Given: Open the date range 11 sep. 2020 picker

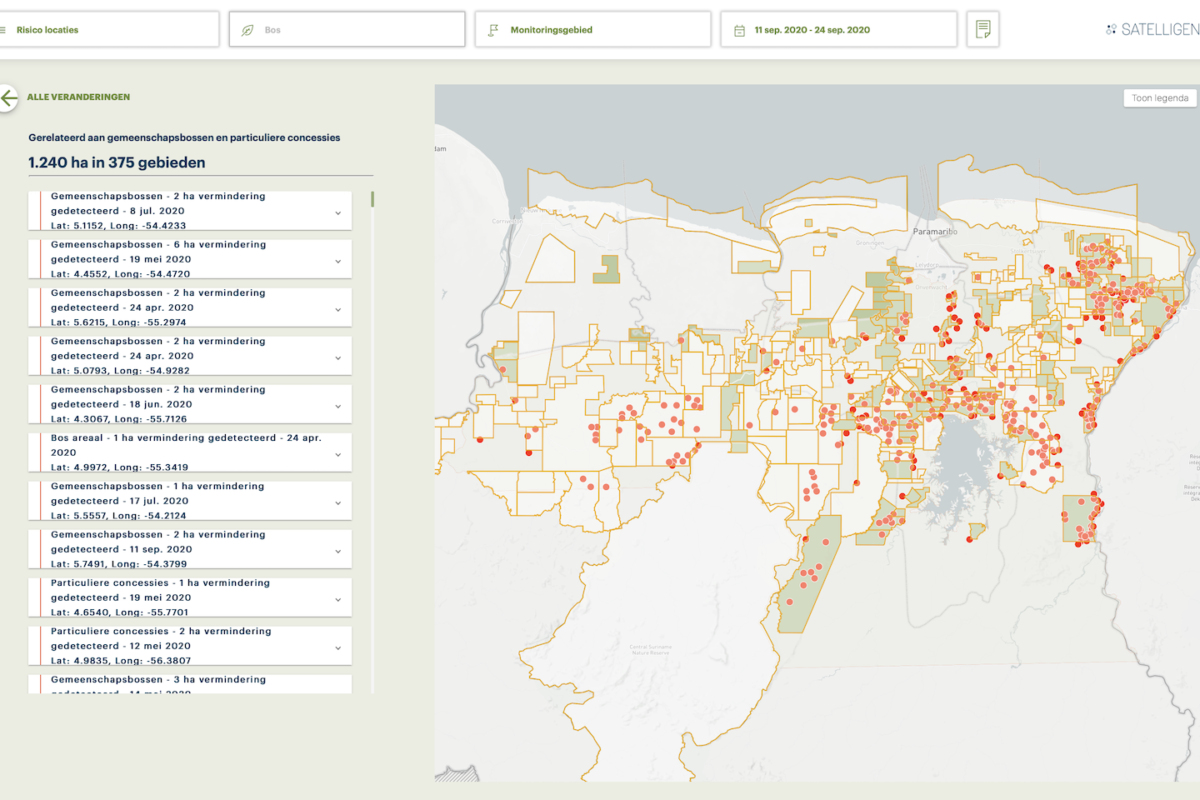Looking at the screenshot, I should 838,30.
